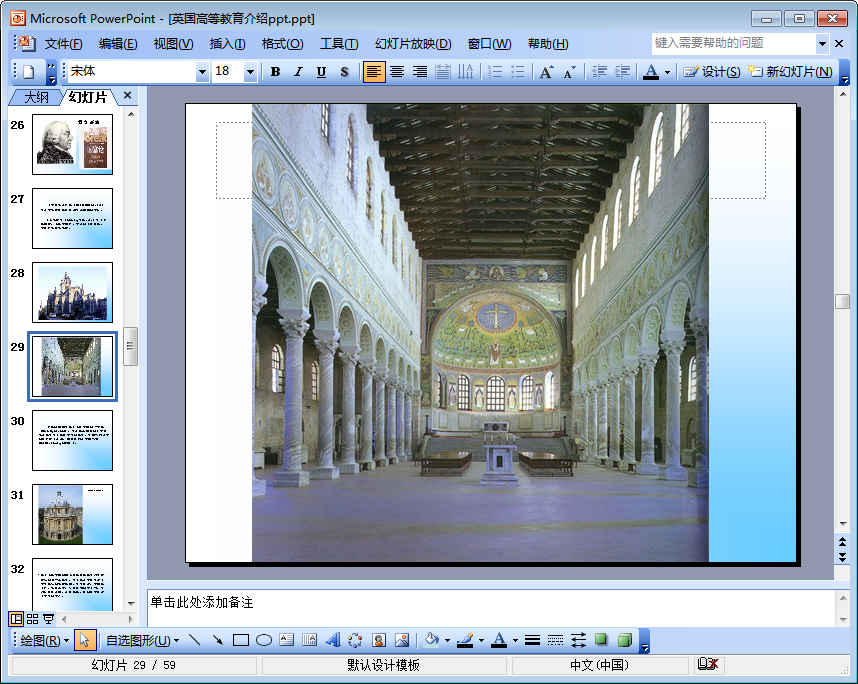Select Align Left alignment
858x684 pixels.
tap(374, 72)
